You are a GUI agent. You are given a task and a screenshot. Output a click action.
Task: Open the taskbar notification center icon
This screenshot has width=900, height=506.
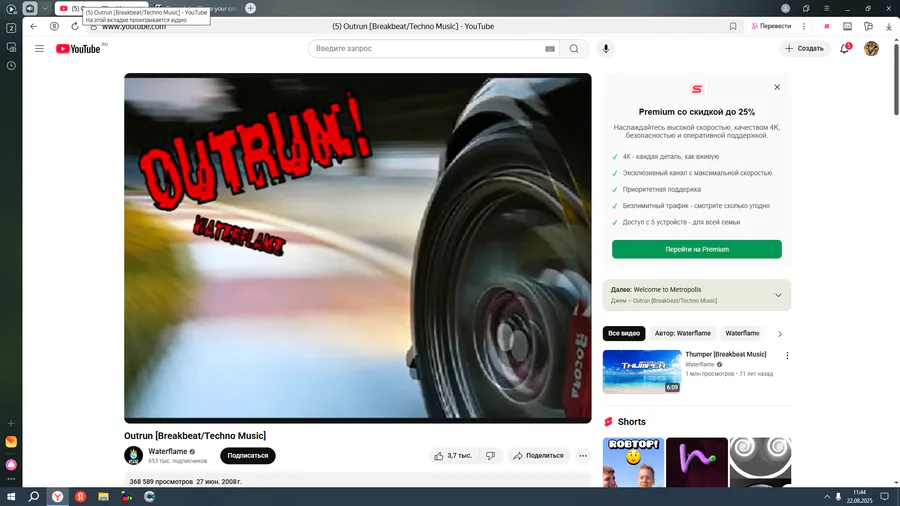tap(885, 497)
